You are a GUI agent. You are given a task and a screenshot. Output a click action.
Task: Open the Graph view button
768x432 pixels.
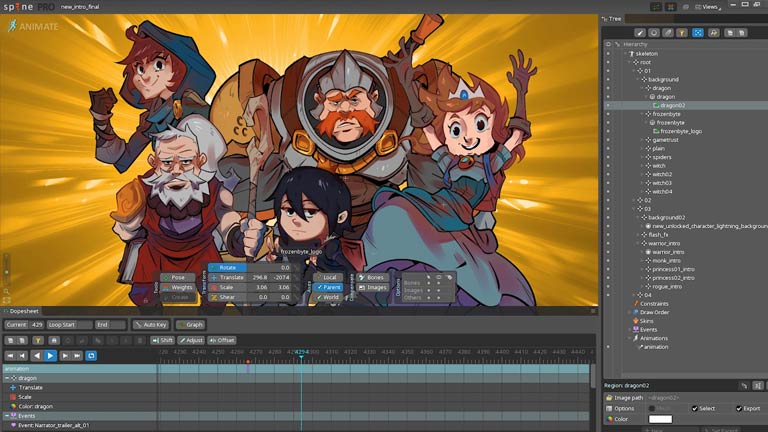[191, 325]
